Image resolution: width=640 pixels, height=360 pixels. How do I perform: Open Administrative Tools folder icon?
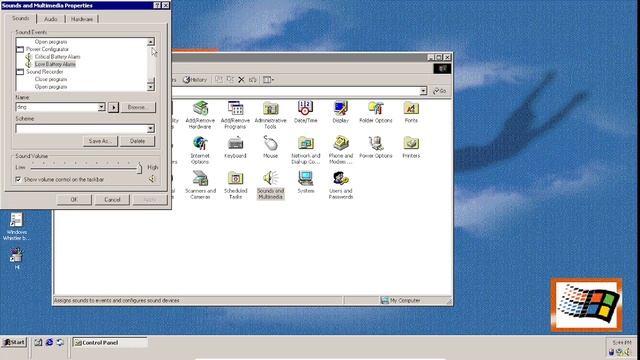pyautogui.click(x=270, y=115)
